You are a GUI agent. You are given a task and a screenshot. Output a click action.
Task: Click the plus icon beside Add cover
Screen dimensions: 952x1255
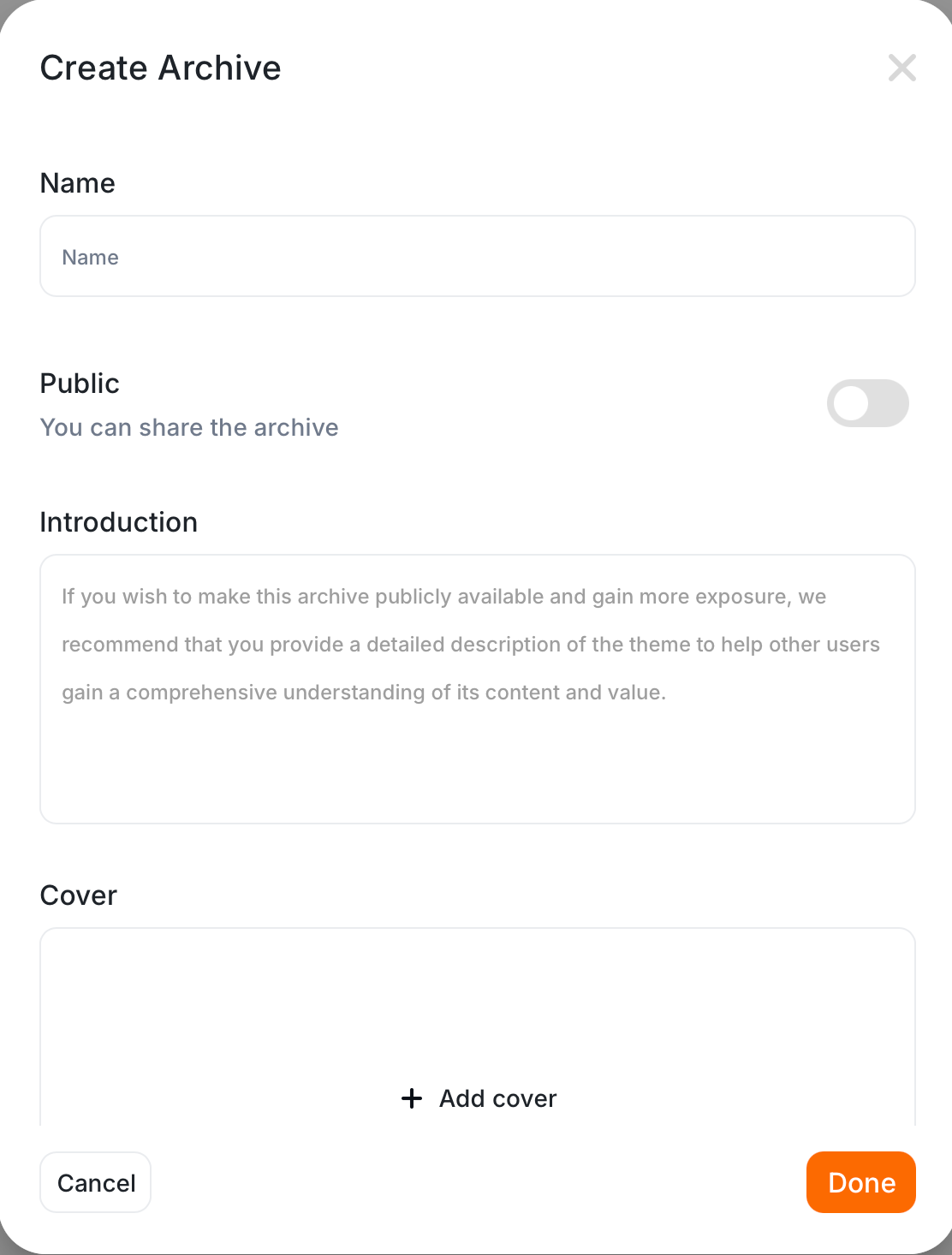coord(412,1098)
